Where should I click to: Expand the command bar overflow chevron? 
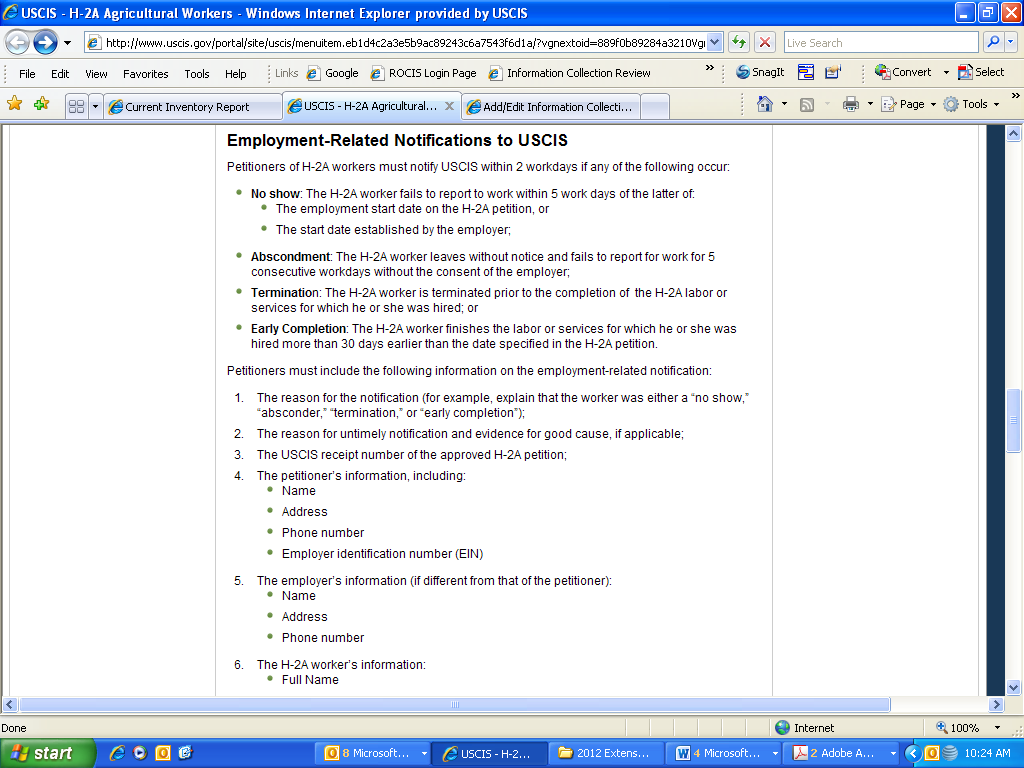(x=1016, y=96)
